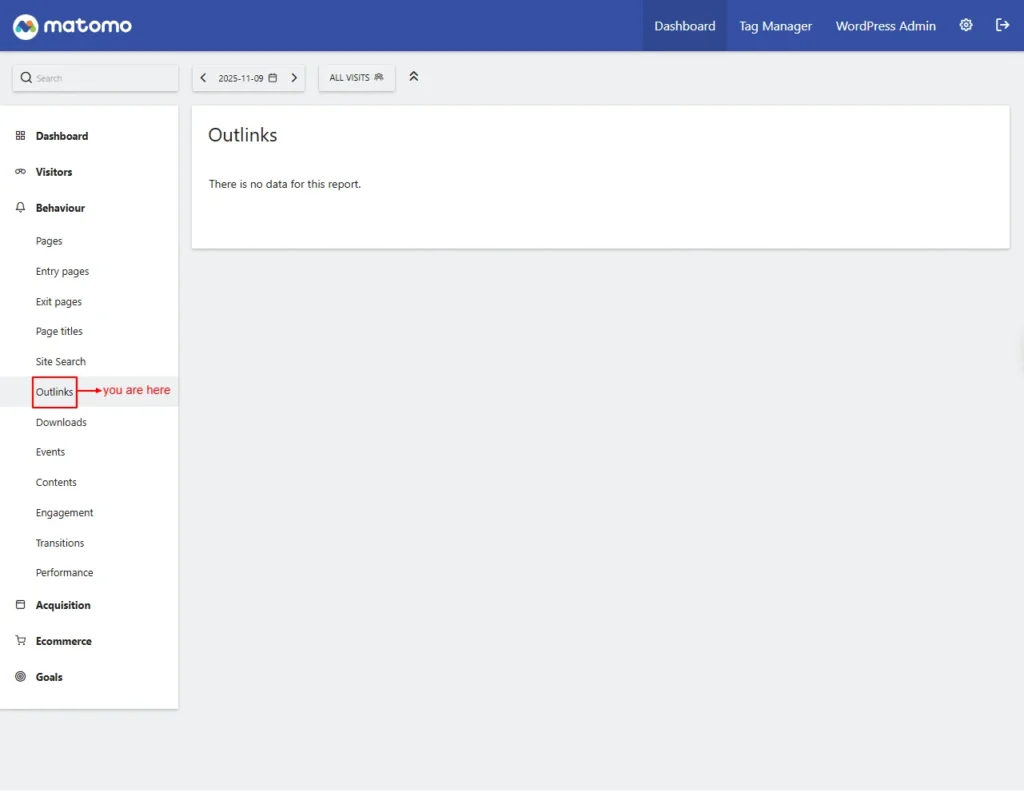Collapse the Behaviour menu section
This screenshot has height=792, width=1024.
click(x=60, y=208)
